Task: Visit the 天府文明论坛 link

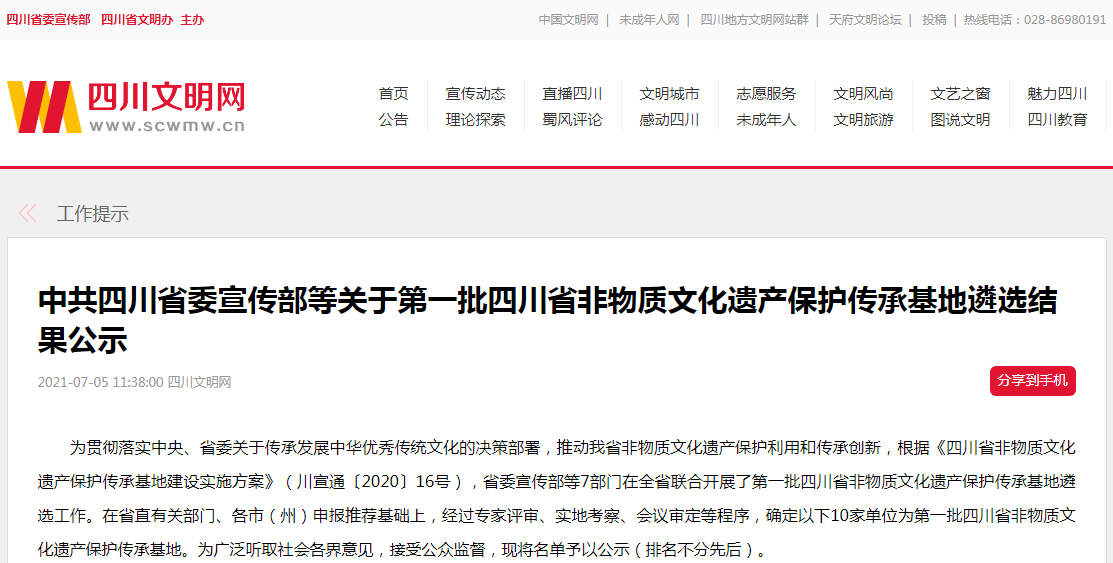Action: [x=865, y=20]
